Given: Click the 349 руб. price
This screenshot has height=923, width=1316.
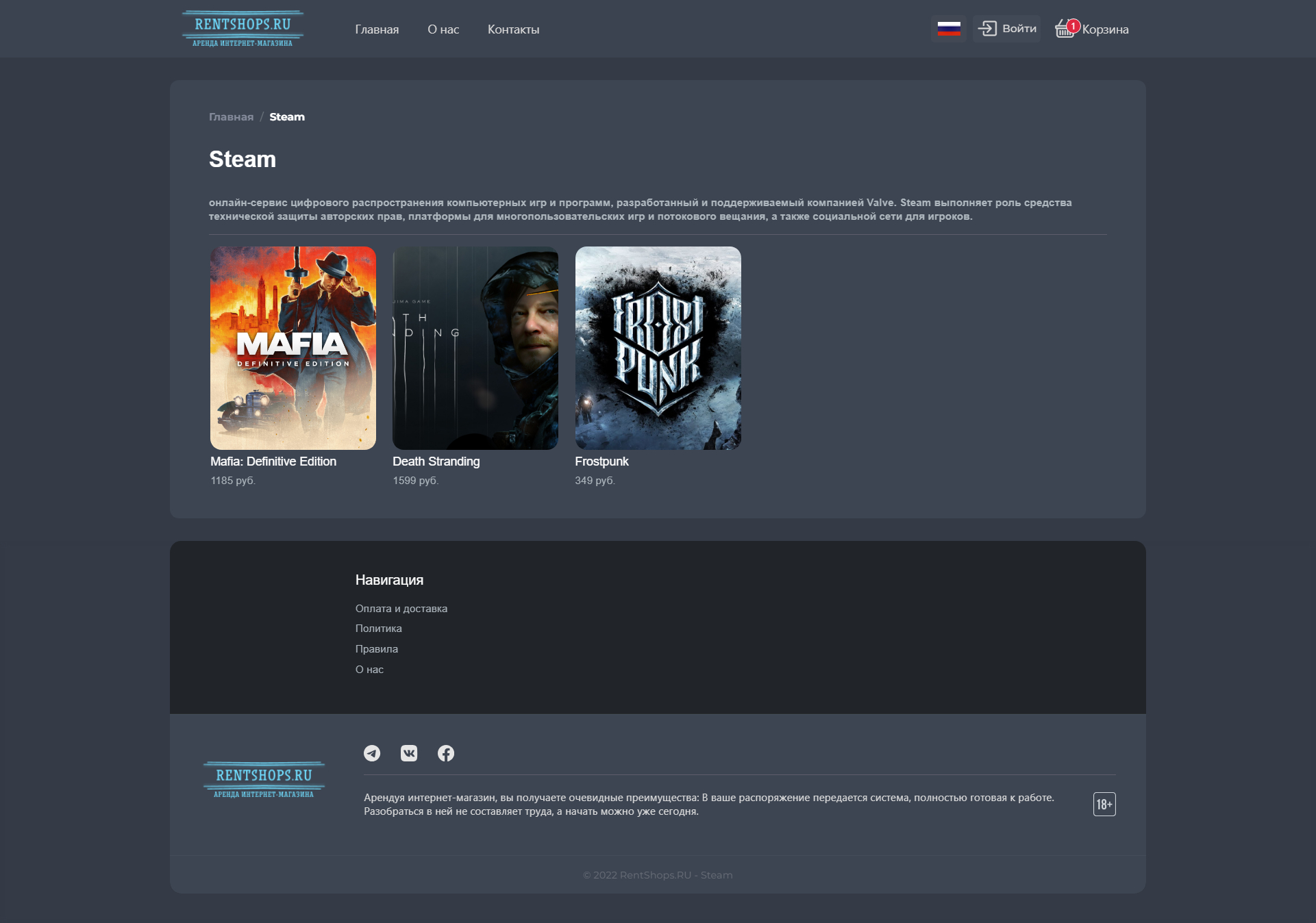Looking at the screenshot, I should coord(595,481).
